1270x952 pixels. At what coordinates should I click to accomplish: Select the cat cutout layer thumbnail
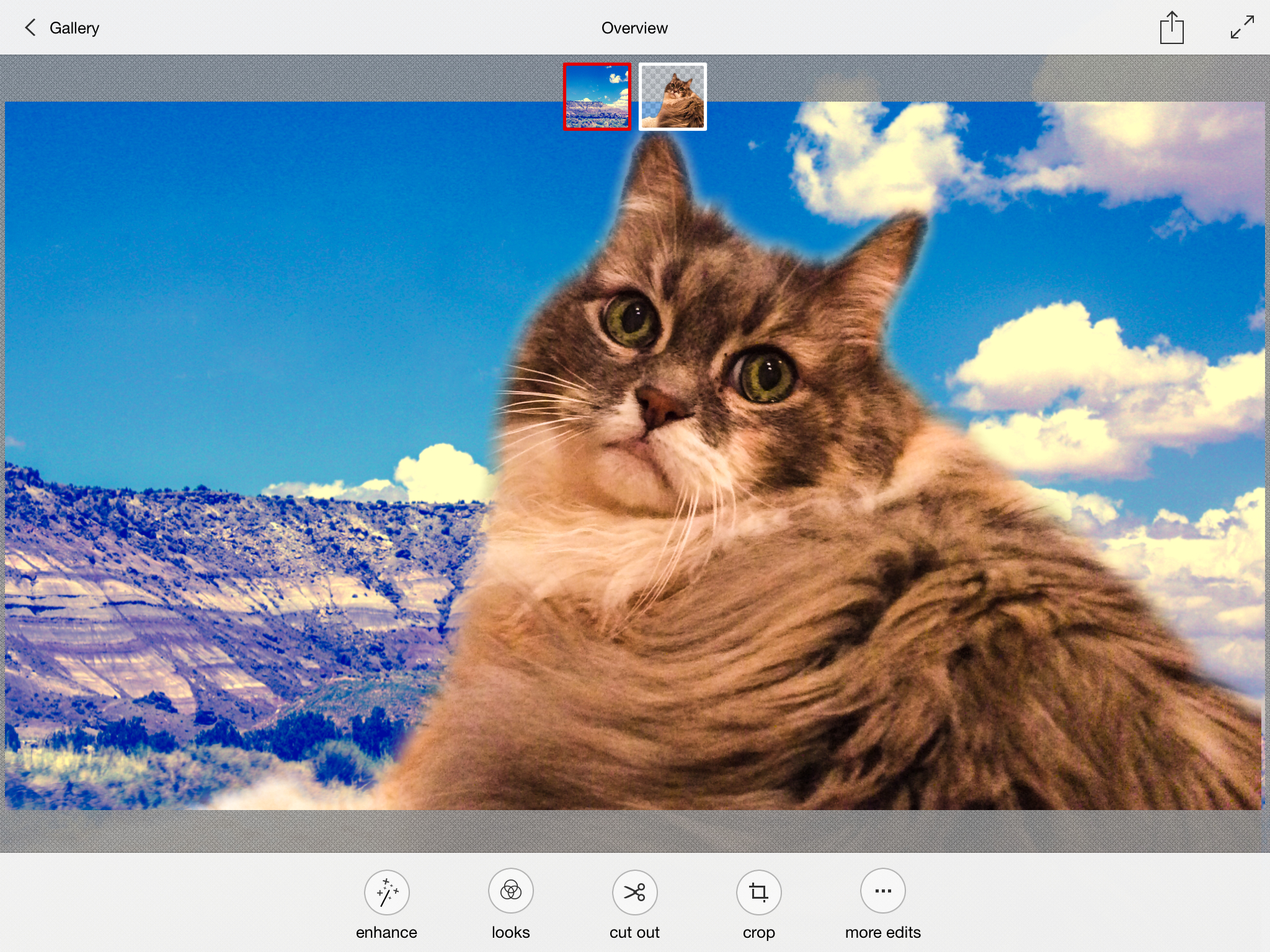tap(673, 97)
